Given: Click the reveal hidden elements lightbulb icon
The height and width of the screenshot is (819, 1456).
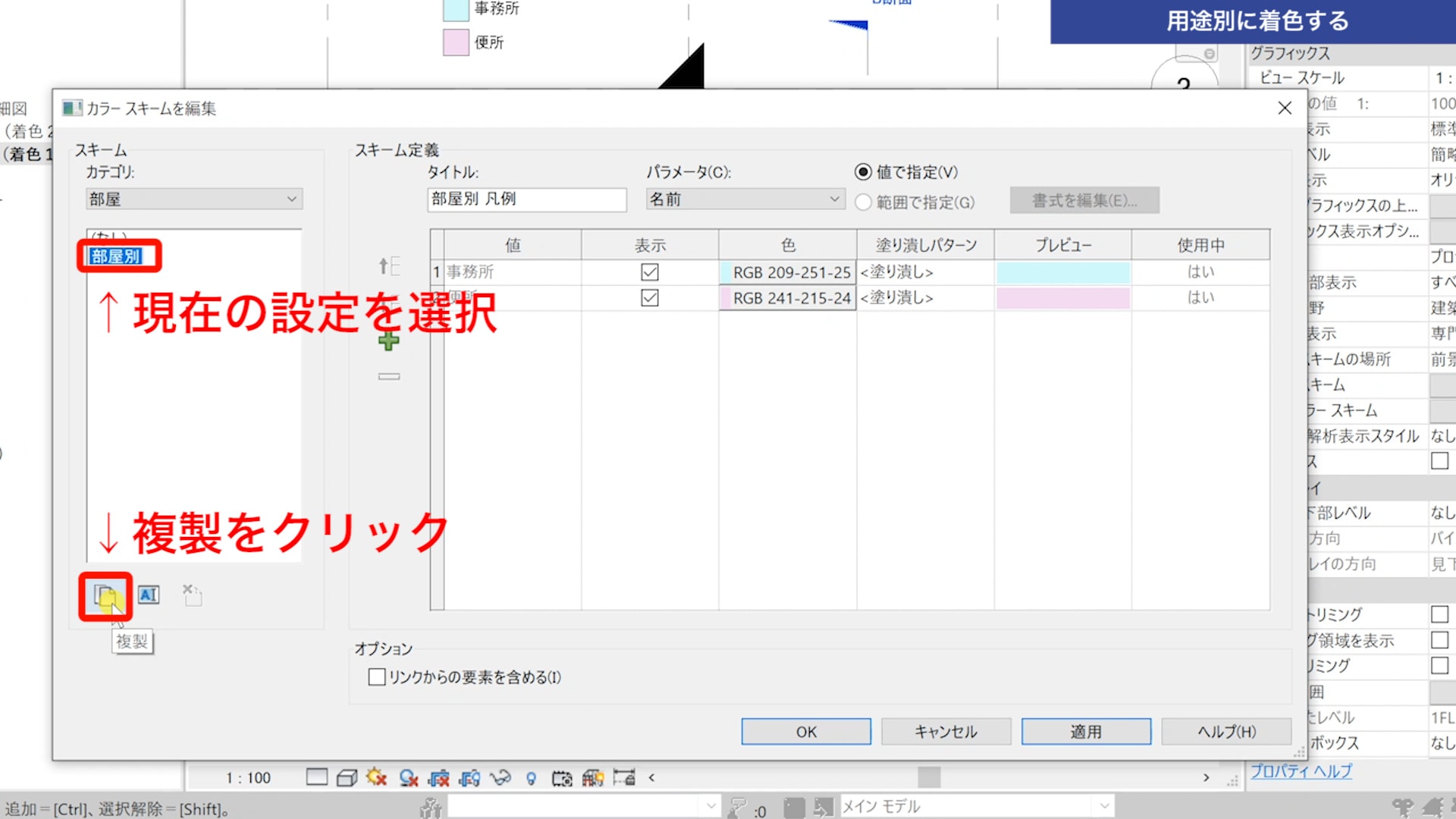Looking at the screenshot, I should [531, 777].
